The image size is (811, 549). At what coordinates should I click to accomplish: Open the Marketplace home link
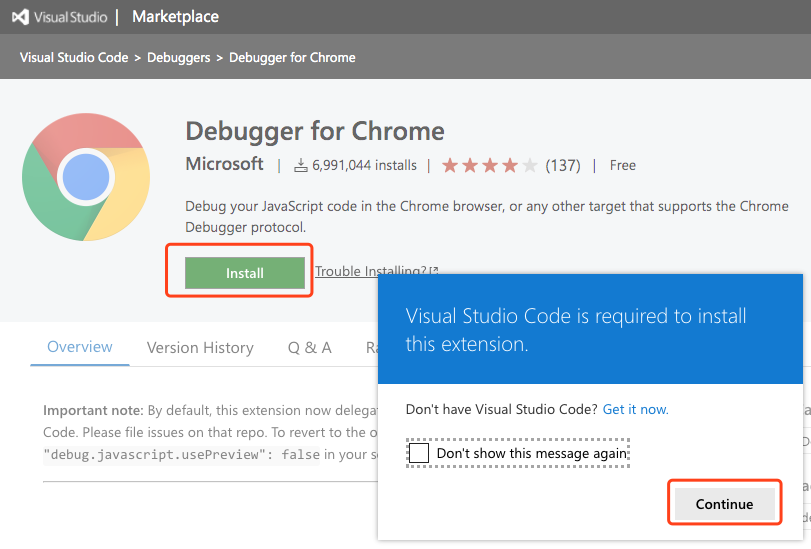pyautogui.click(x=175, y=17)
